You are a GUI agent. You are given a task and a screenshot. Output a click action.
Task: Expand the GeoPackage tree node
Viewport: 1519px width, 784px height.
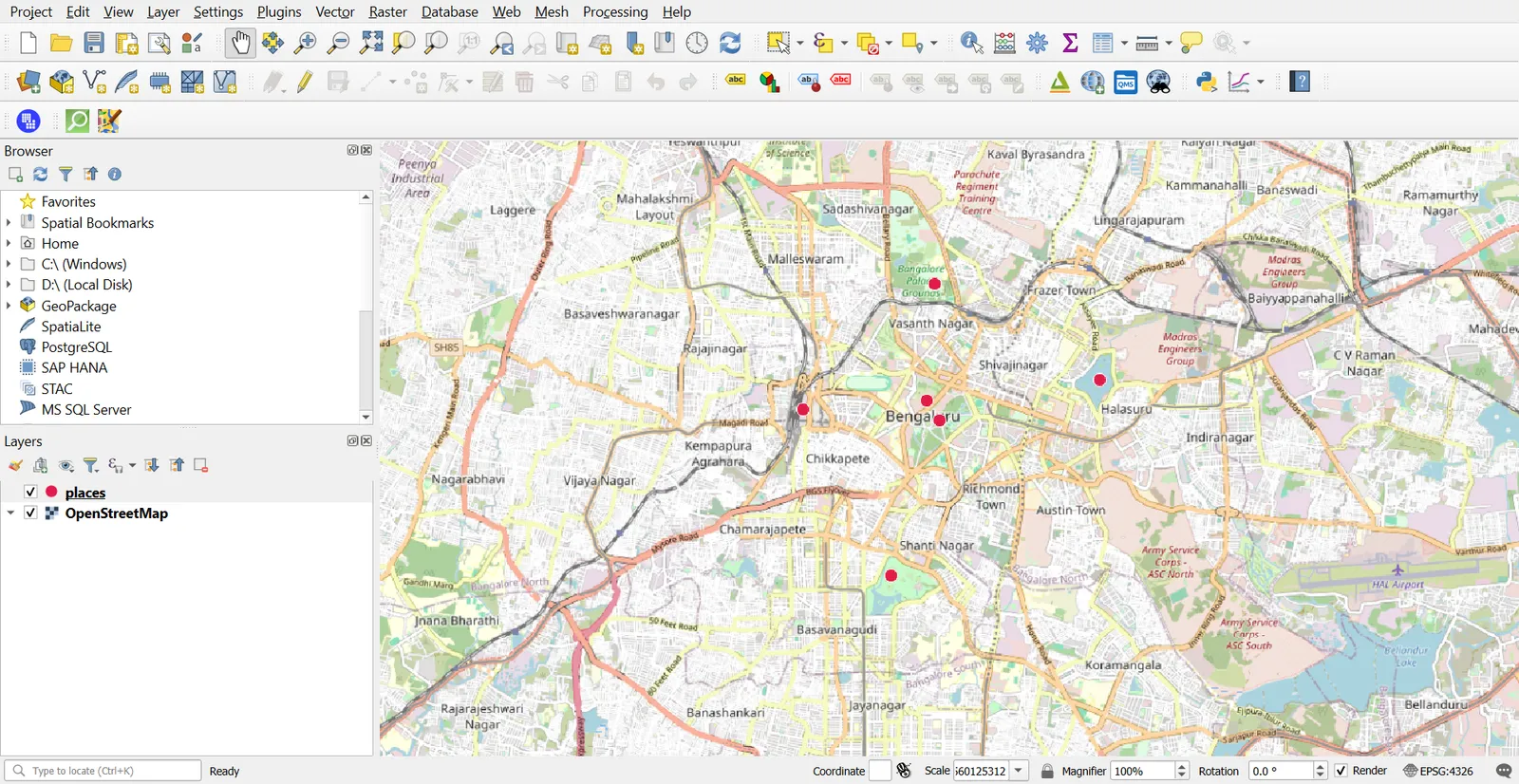tap(9, 306)
